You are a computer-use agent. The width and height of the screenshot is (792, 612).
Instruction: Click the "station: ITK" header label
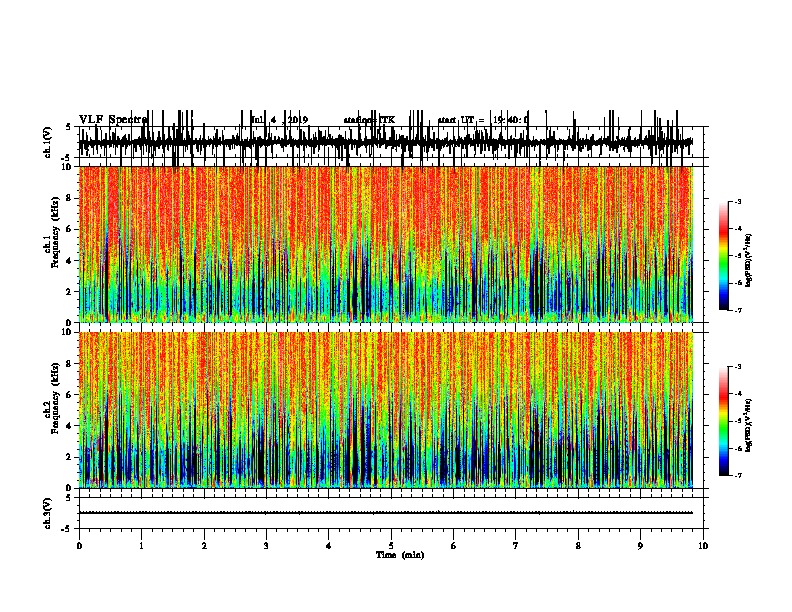tap(369, 120)
